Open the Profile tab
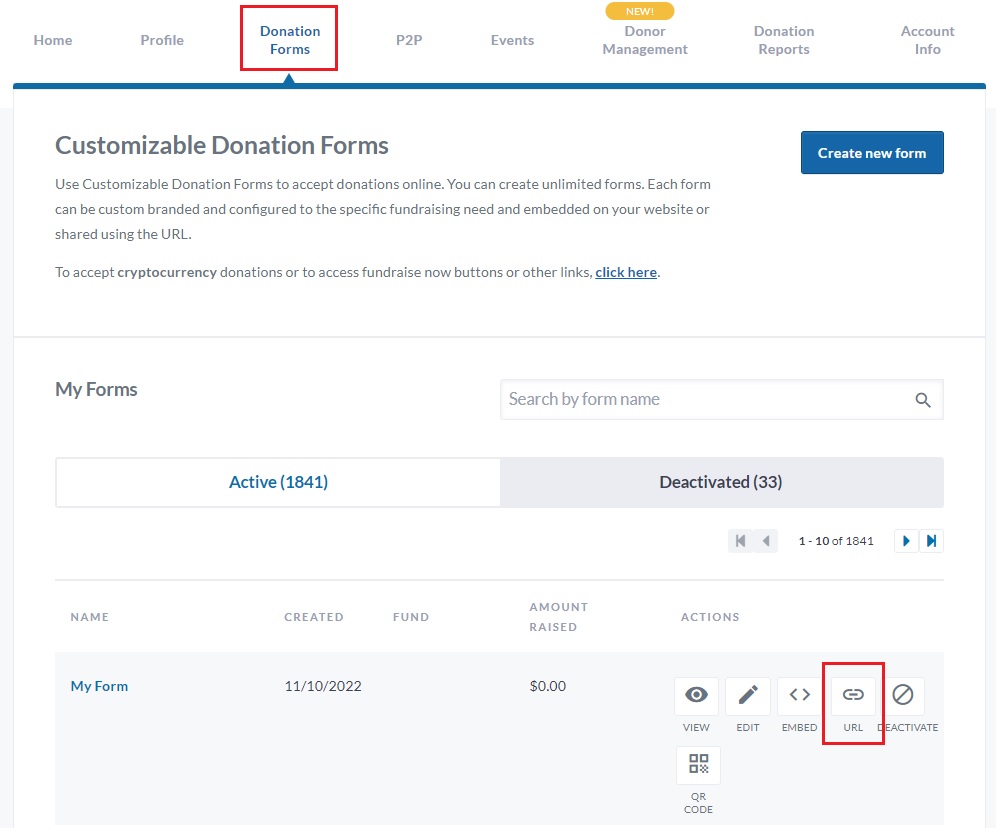This screenshot has width=1007, height=837. pyautogui.click(x=164, y=40)
